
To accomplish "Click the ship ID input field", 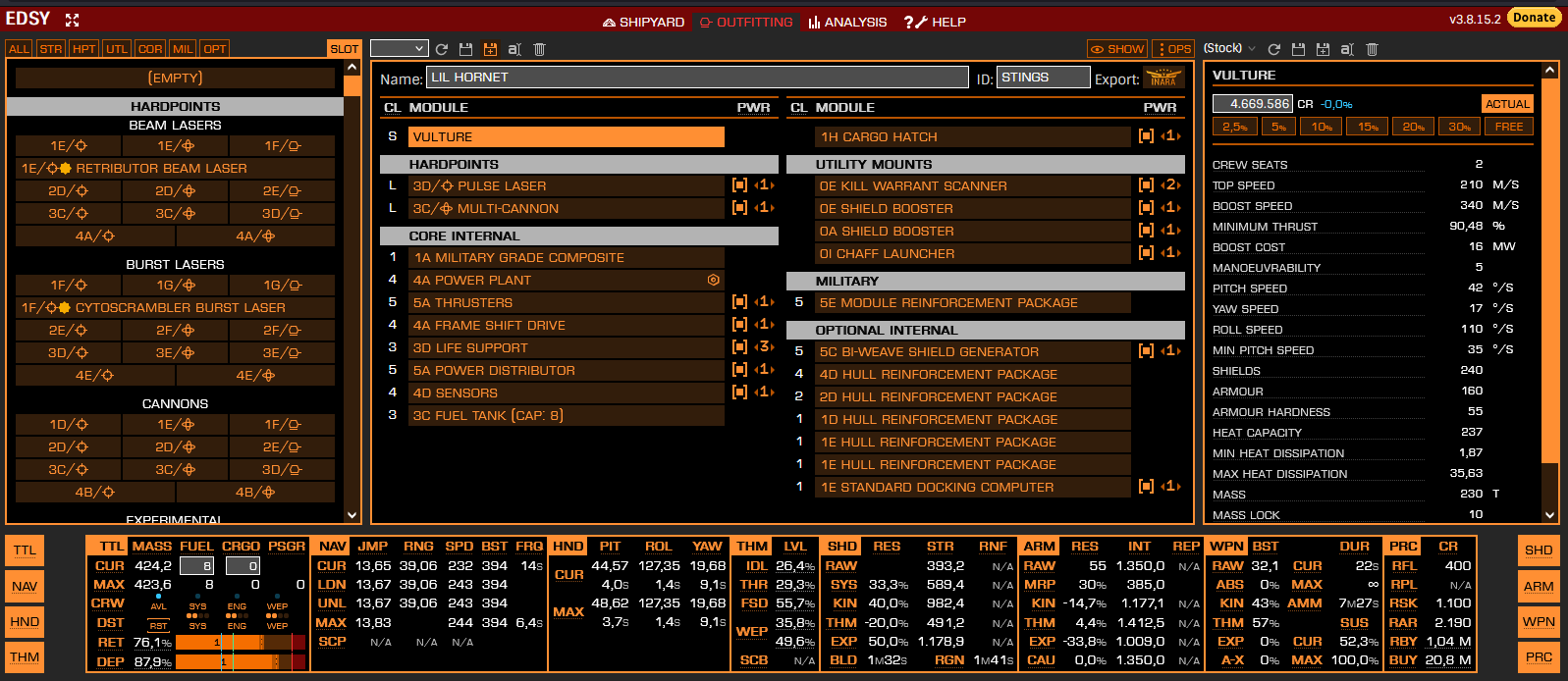I will pos(1043,78).
